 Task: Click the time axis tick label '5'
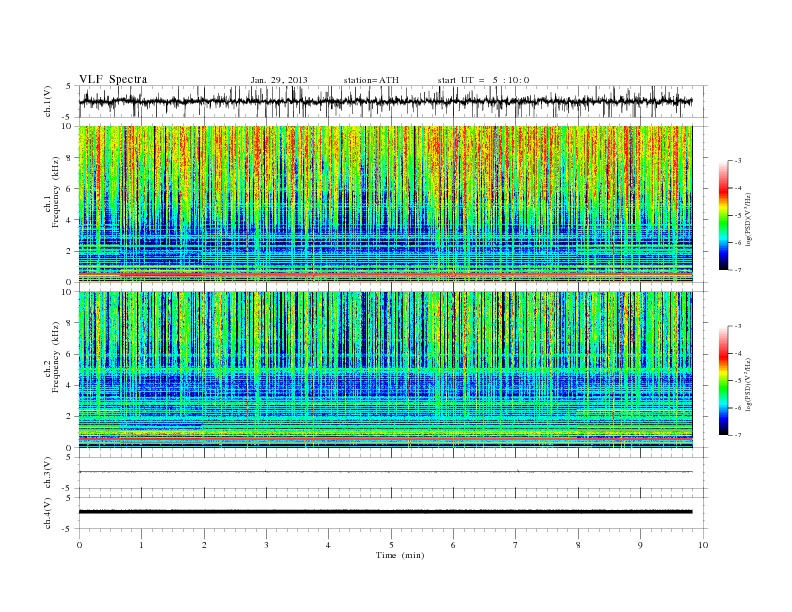391,545
